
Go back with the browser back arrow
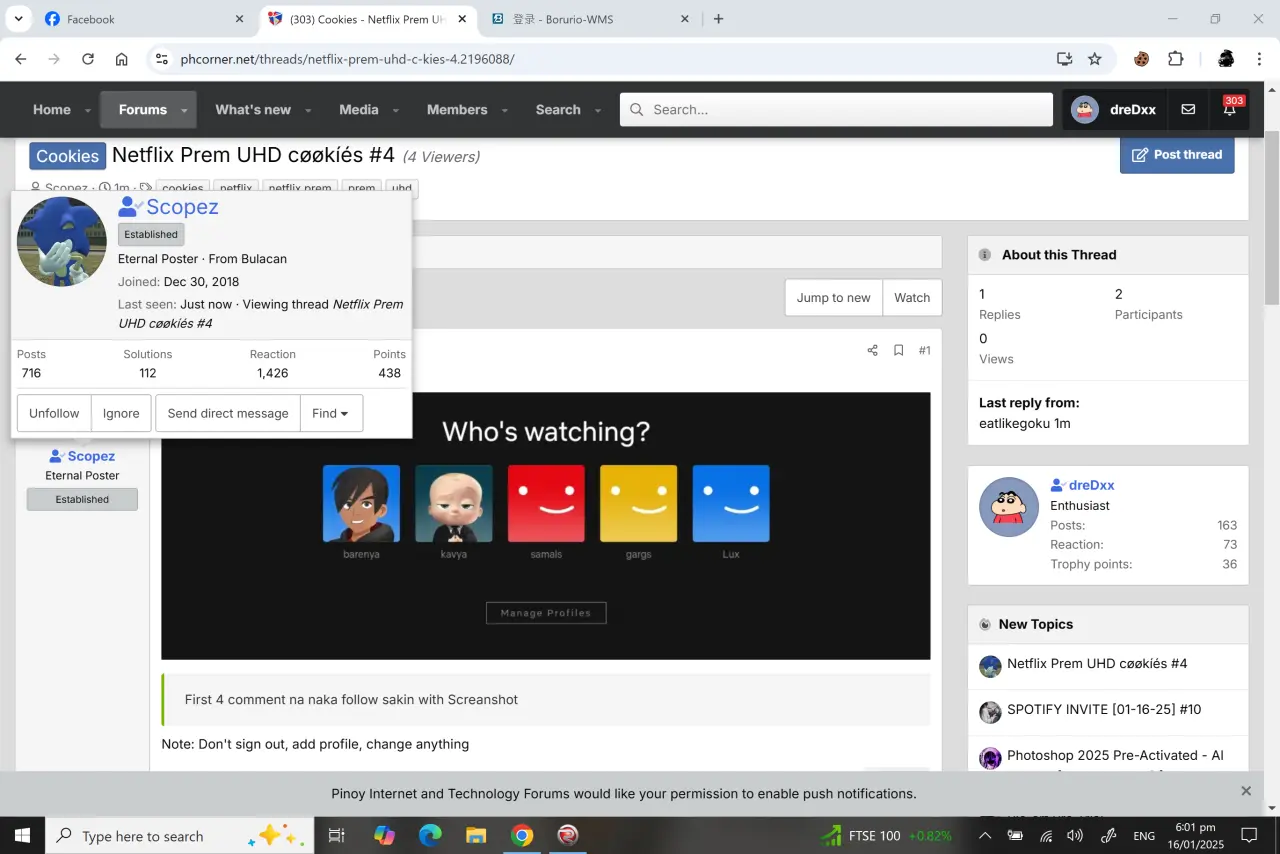(21, 59)
